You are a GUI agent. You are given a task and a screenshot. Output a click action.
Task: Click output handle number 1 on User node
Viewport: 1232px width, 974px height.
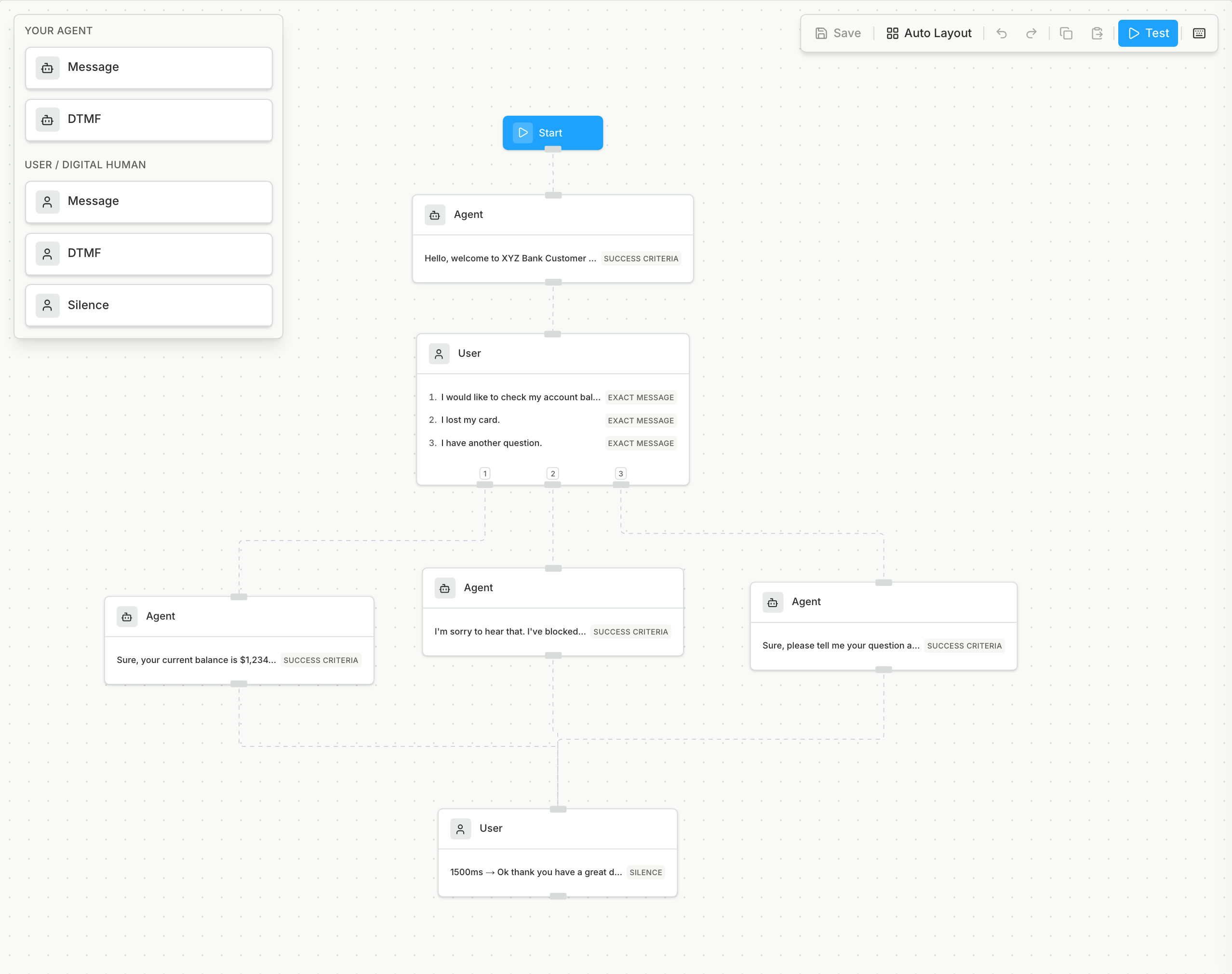[484, 484]
